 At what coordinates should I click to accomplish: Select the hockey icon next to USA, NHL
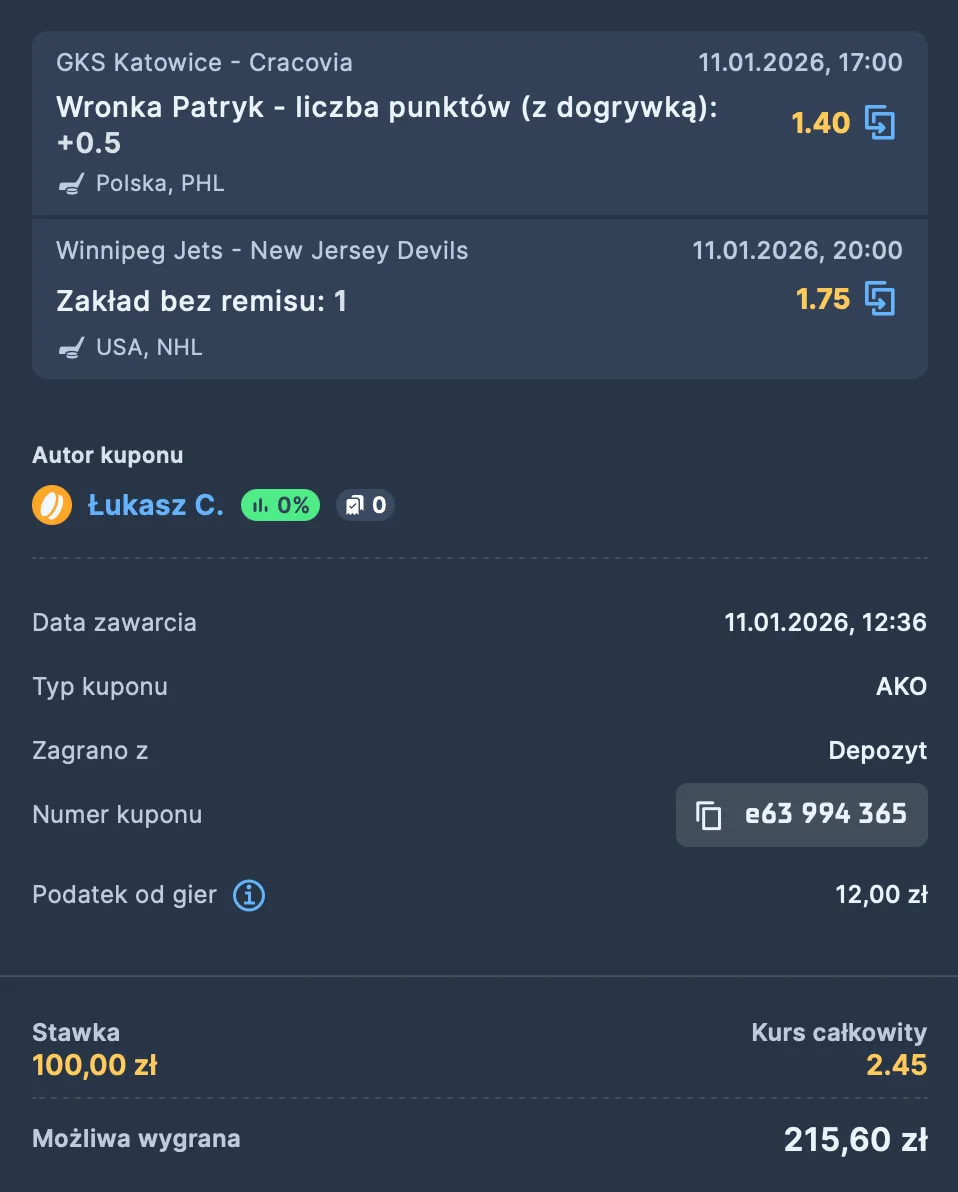coord(70,347)
